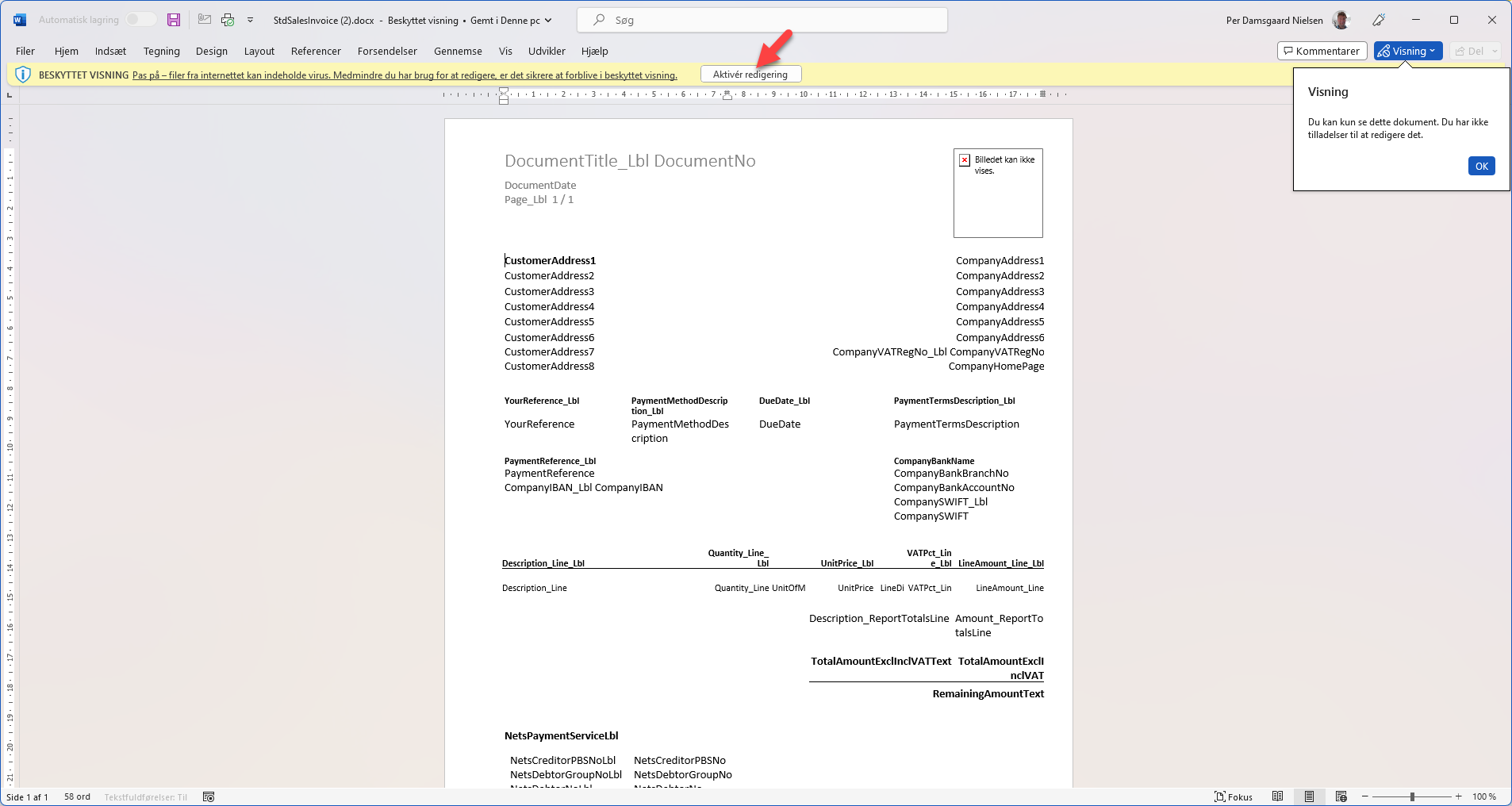
Task: Click the NetsPaymentServiceLbl heading
Action: pyautogui.click(x=562, y=736)
